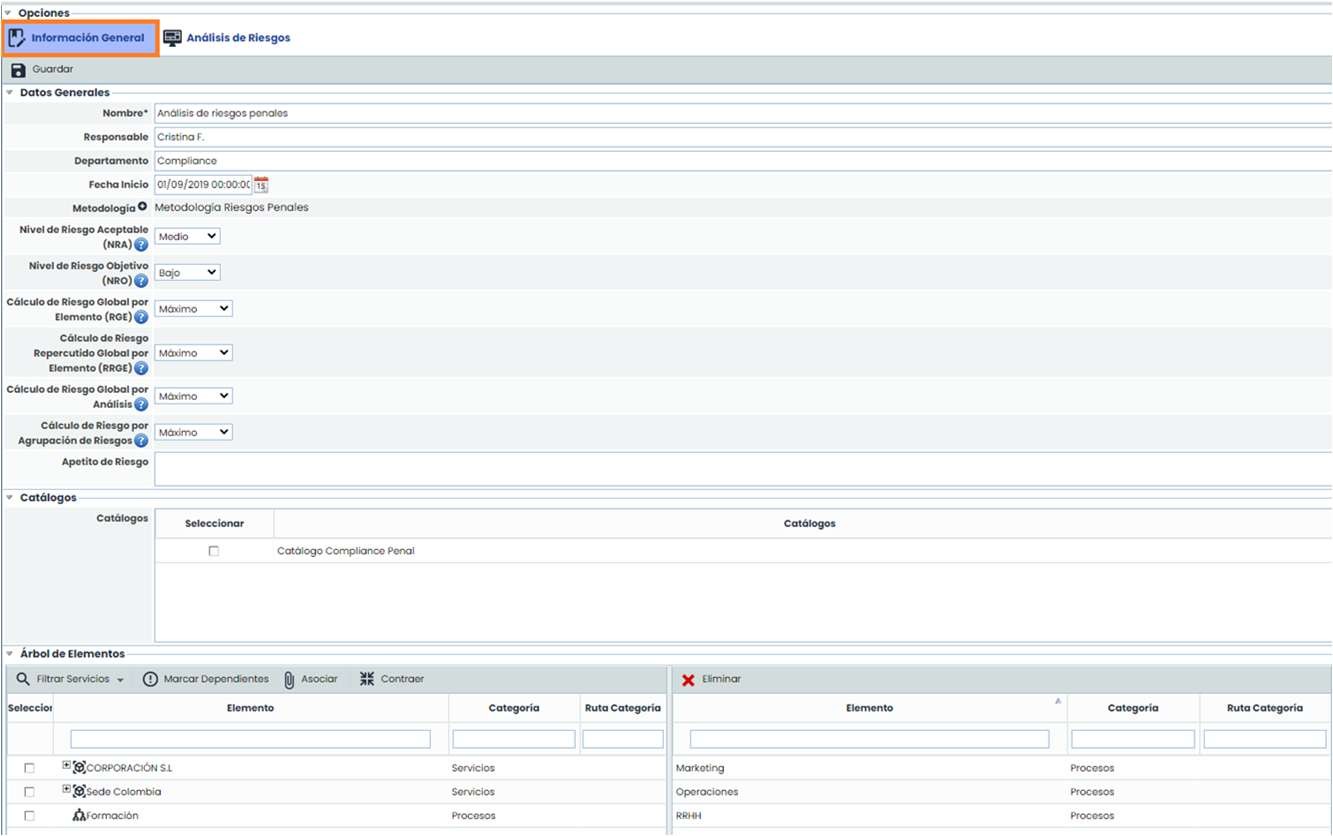The width and height of the screenshot is (1333, 836).
Task: Open the Nivel de Riesgo Objetivo dropdown
Action: [188, 272]
